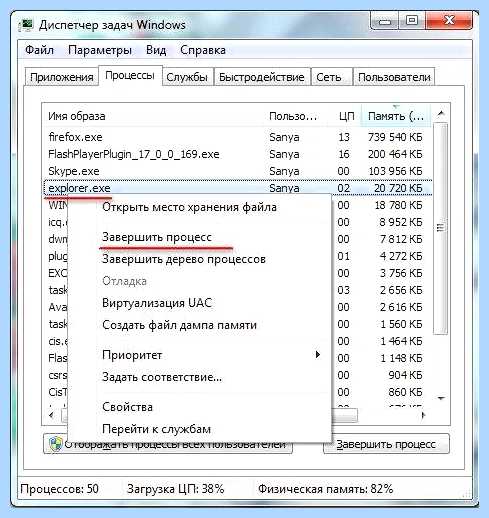
Task: Click memory value 3 756 КБ
Action: pyautogui.click(x=401, y=273)
